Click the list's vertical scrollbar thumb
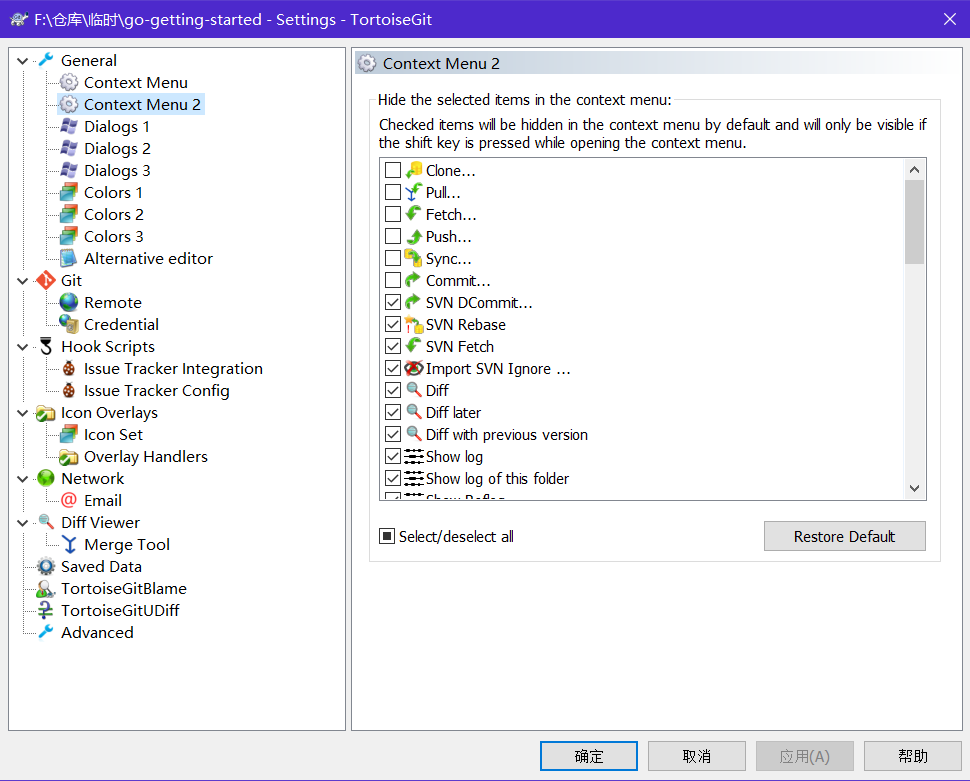Viewport: 970px width, 781px height. tap(914, 222)
